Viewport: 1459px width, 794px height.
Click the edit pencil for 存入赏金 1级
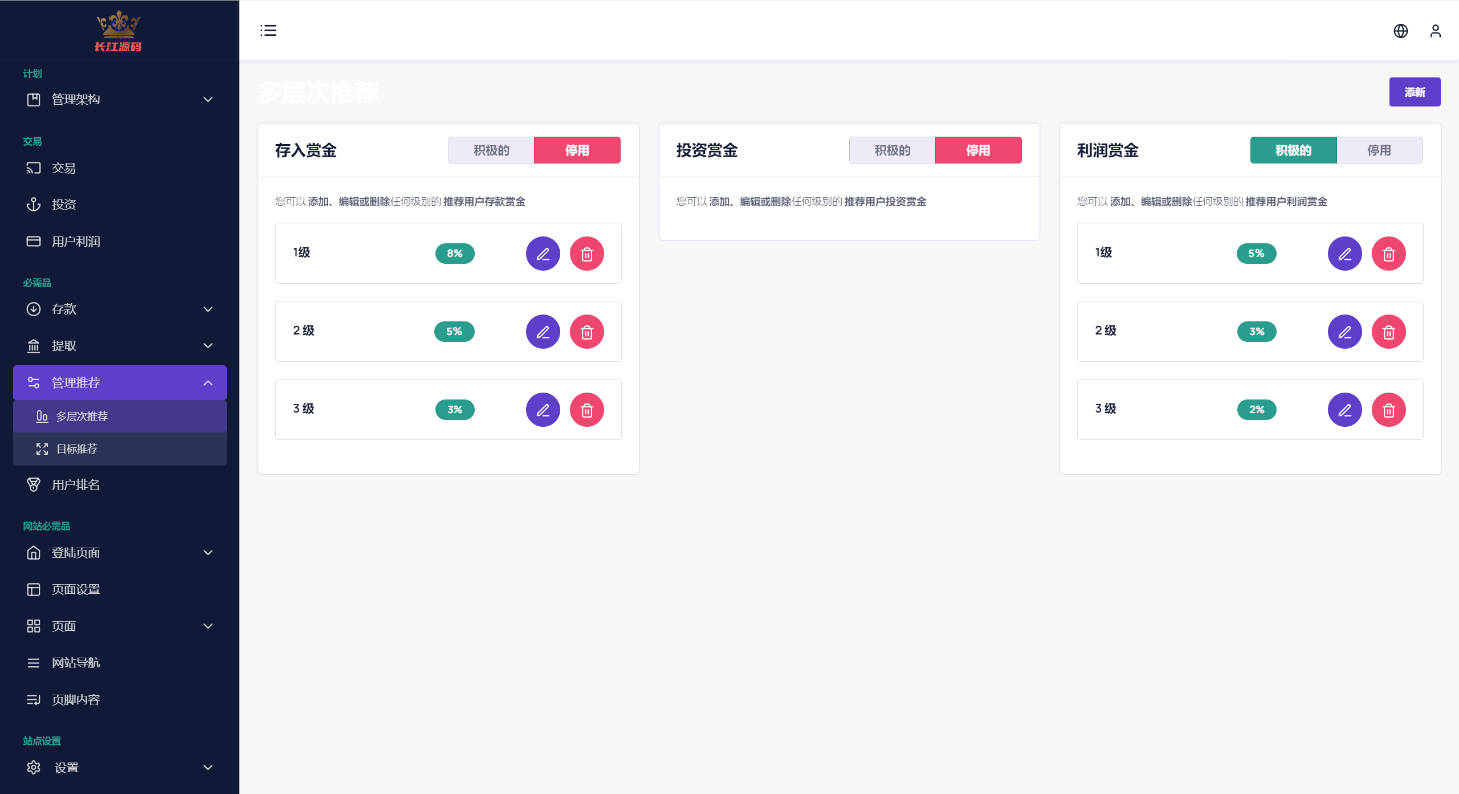point(543,254)
